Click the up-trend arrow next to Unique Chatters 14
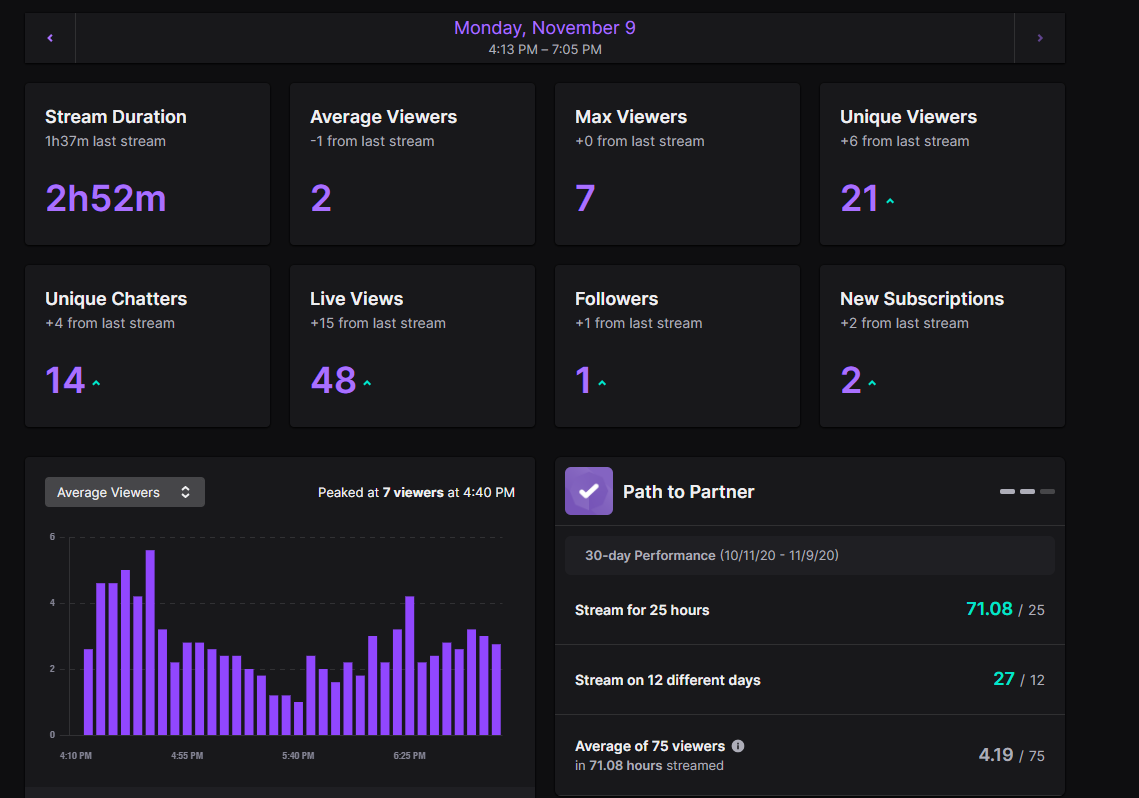This screenshot has height=798, width=1139. [x=96, y=383]
